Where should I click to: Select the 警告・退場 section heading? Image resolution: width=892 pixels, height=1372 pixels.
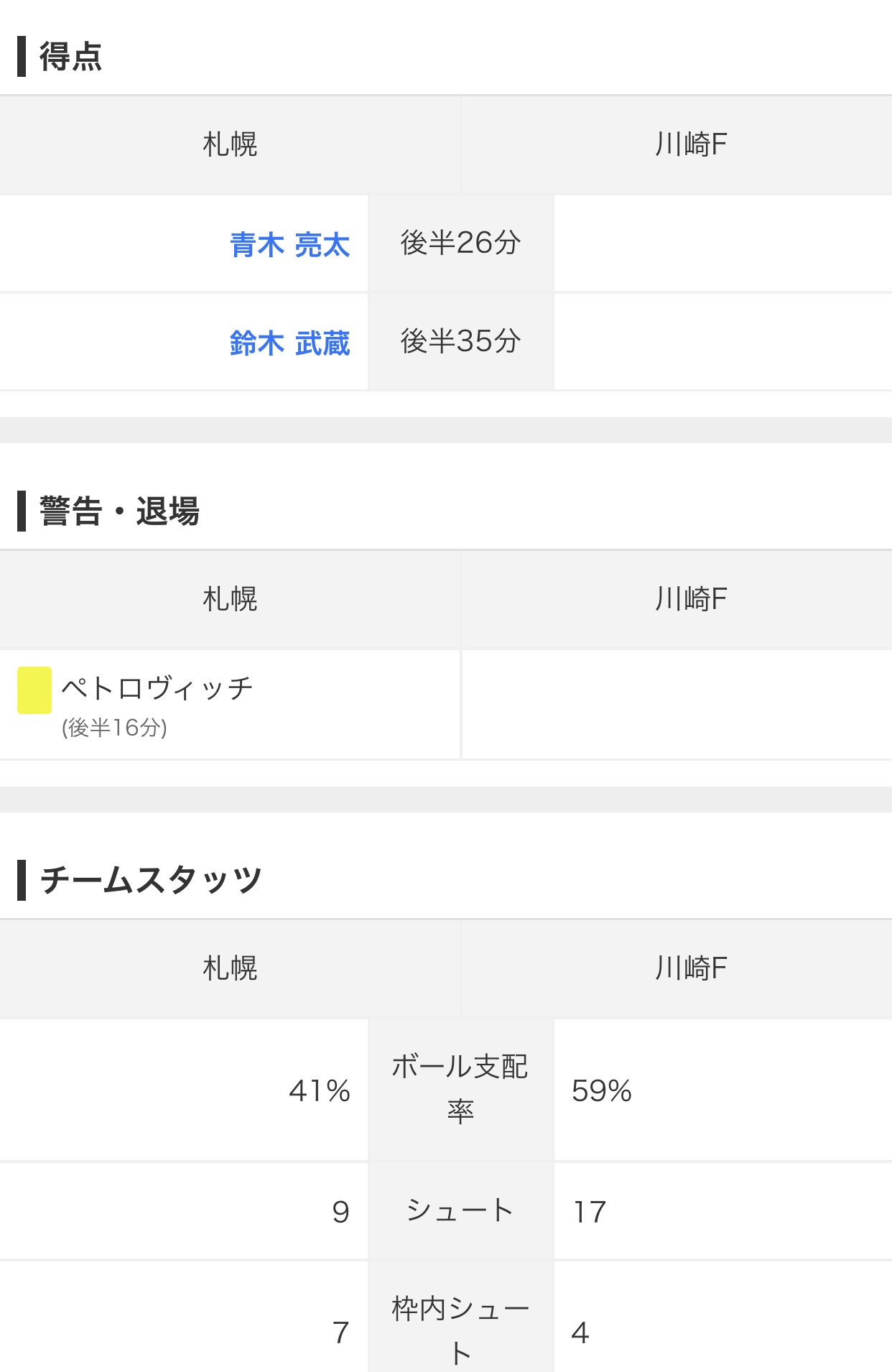119,511
